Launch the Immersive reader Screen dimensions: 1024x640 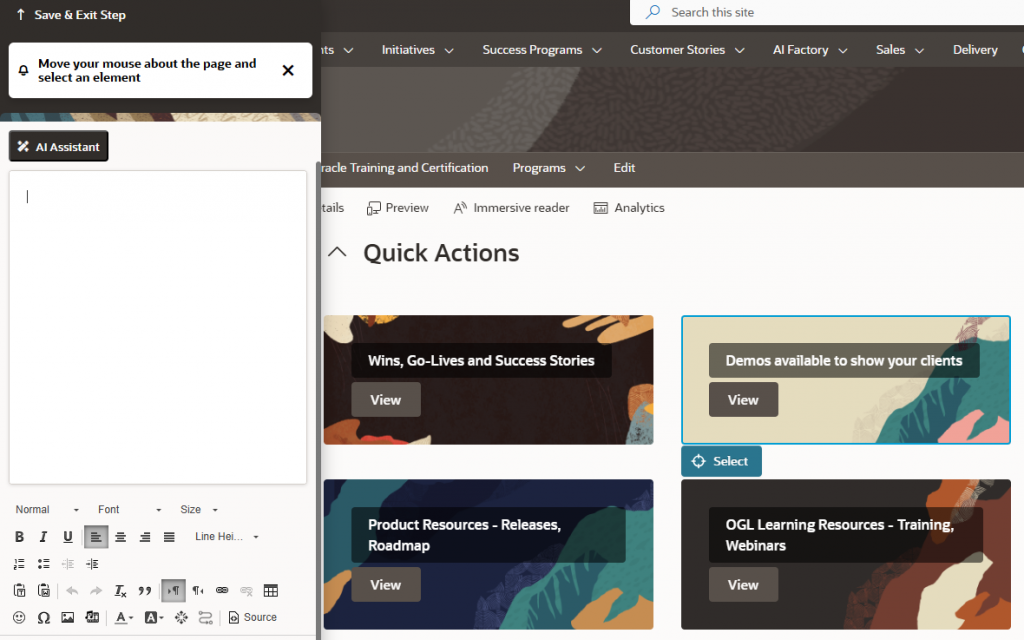pos(511,208)
